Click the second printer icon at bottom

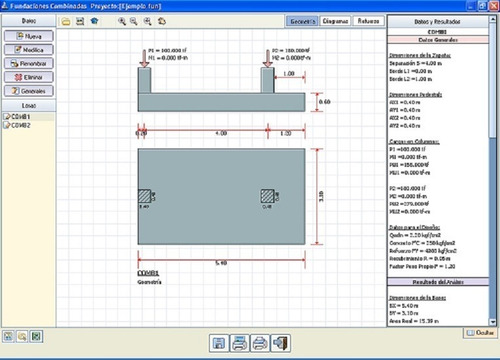click(x=260, y=343)
